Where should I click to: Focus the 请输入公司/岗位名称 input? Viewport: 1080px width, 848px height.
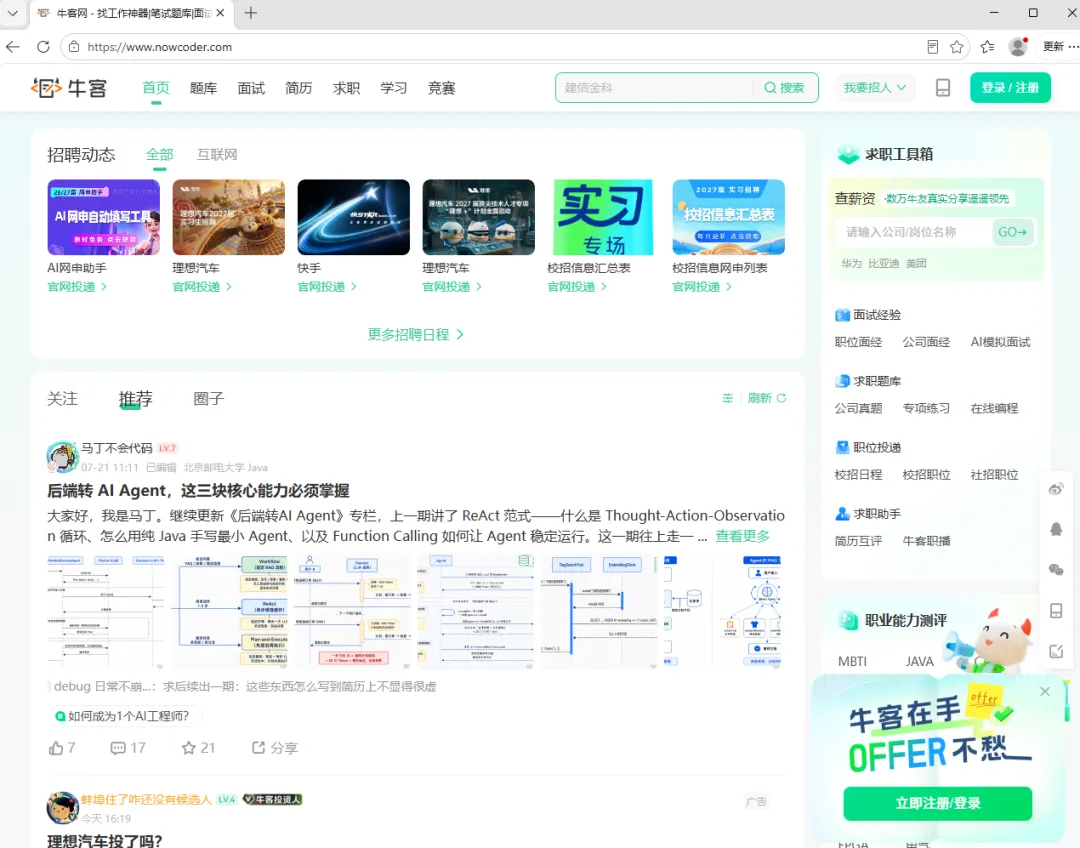pyautogui.click(x=913, y=232)
